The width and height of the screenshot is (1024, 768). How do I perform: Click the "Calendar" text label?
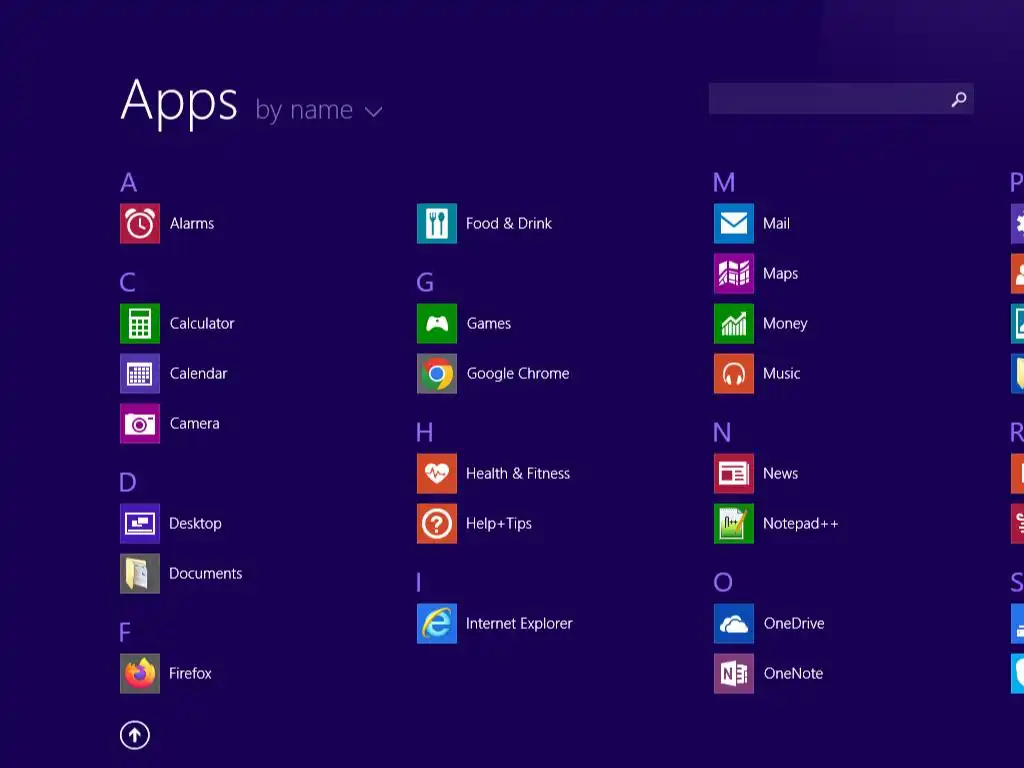click(199, 374)
